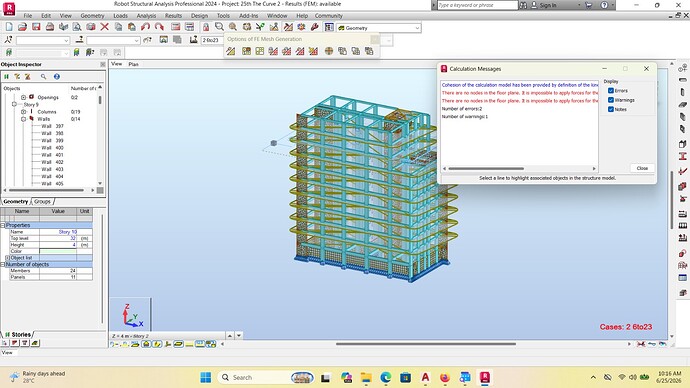Image resolution: width=690 pixels, height=388 pixels.
Task: Collapse the Story 9 tree node
Action: (x=14, y=105)
